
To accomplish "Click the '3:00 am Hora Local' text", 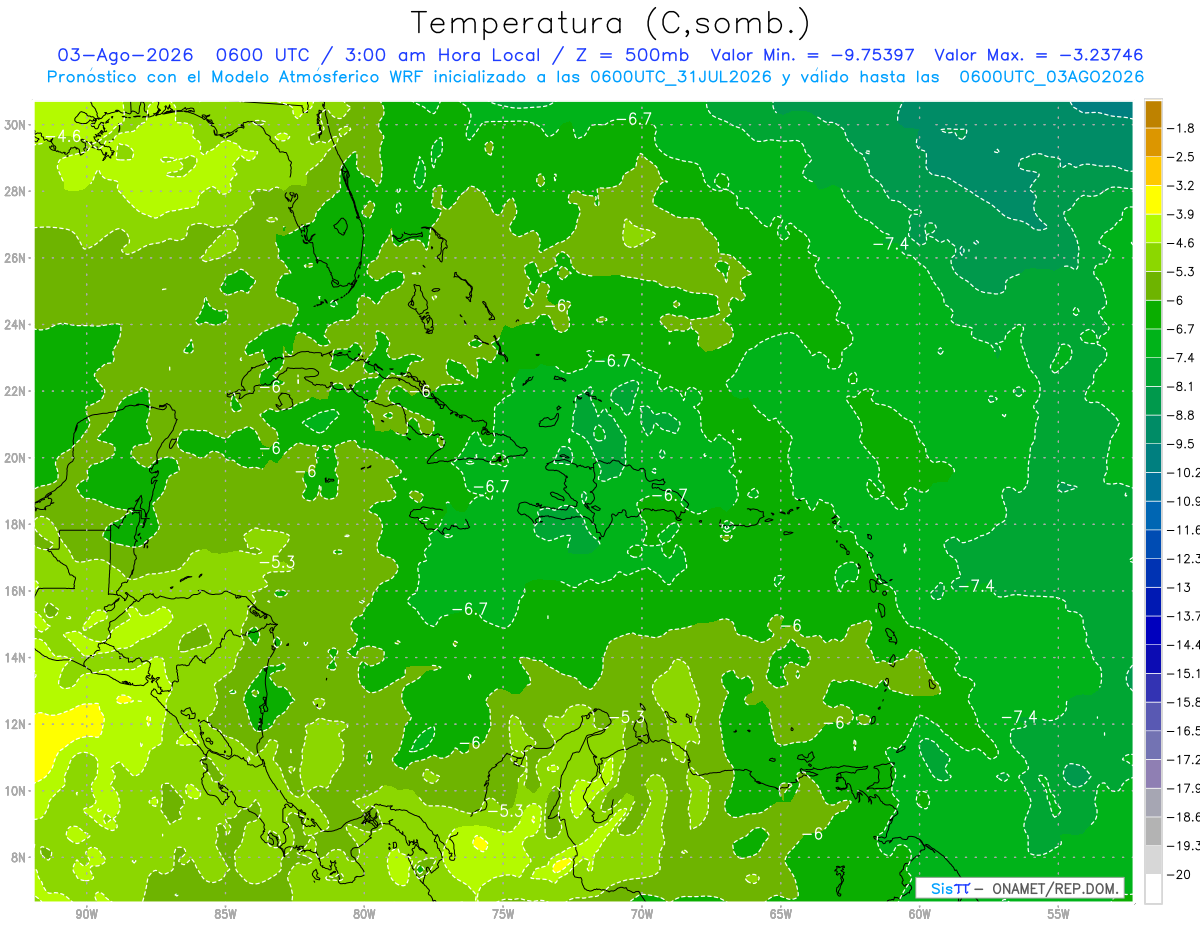I will [441, 55].
